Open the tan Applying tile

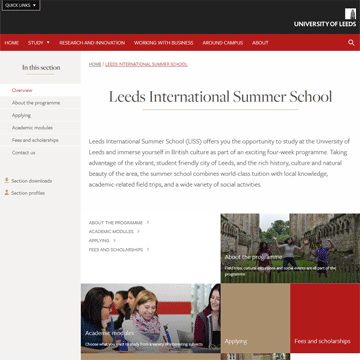pyautogui.click(x=255, y=318)
